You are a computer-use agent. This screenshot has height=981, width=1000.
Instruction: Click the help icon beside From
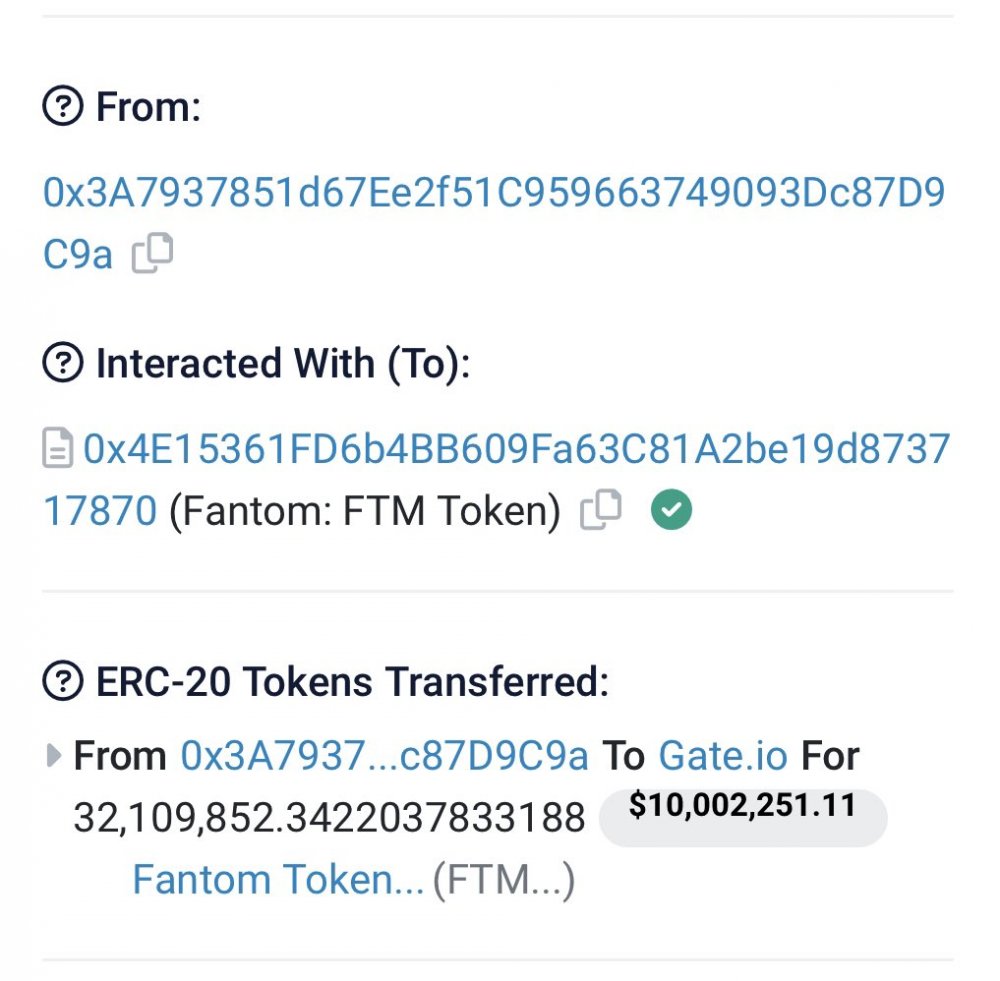click(62, 106)
